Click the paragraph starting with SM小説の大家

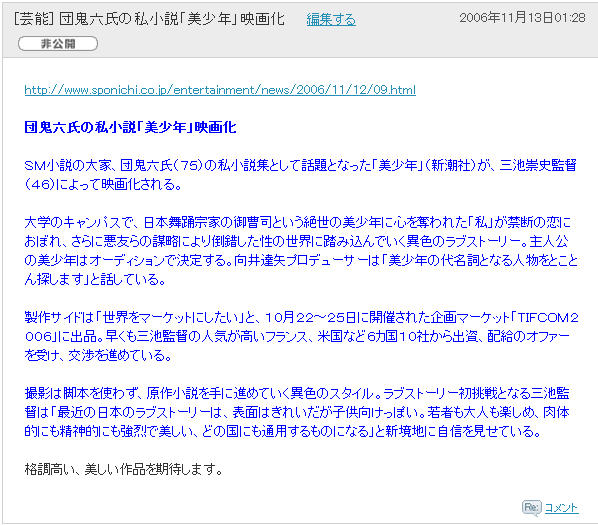coord(301,175)
